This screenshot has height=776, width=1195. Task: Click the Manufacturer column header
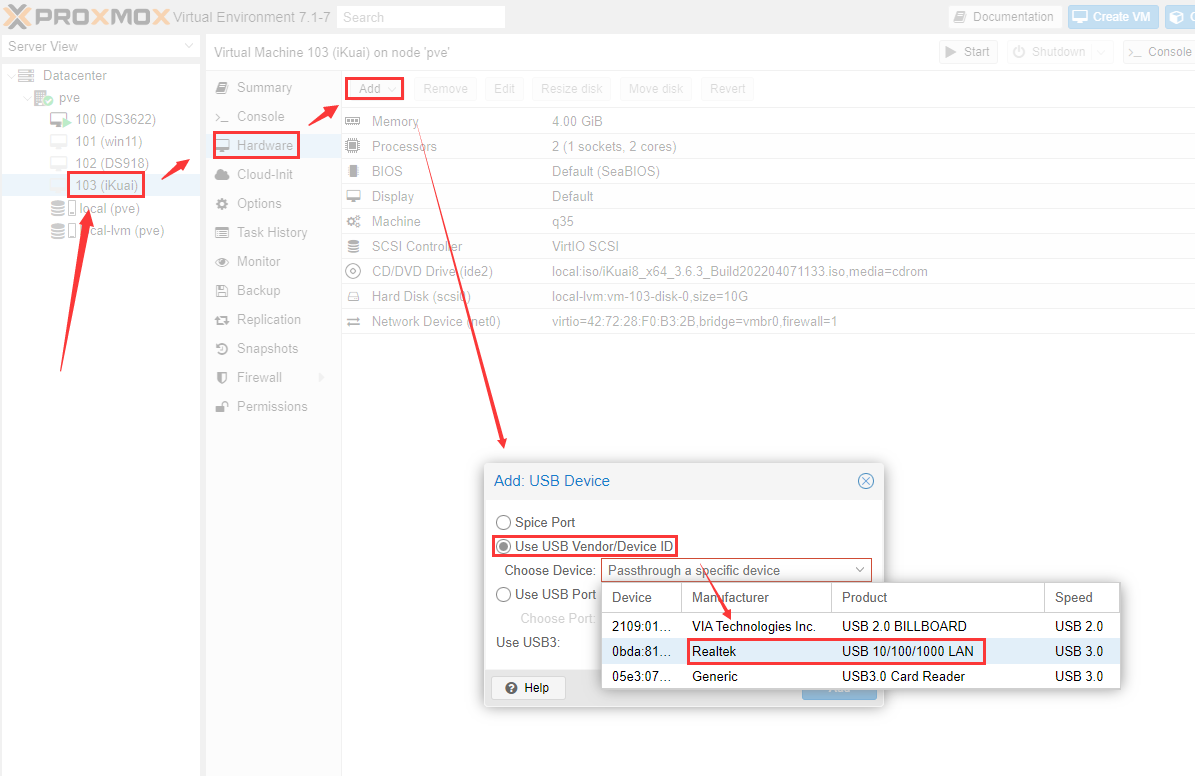[x=756, y=598]
